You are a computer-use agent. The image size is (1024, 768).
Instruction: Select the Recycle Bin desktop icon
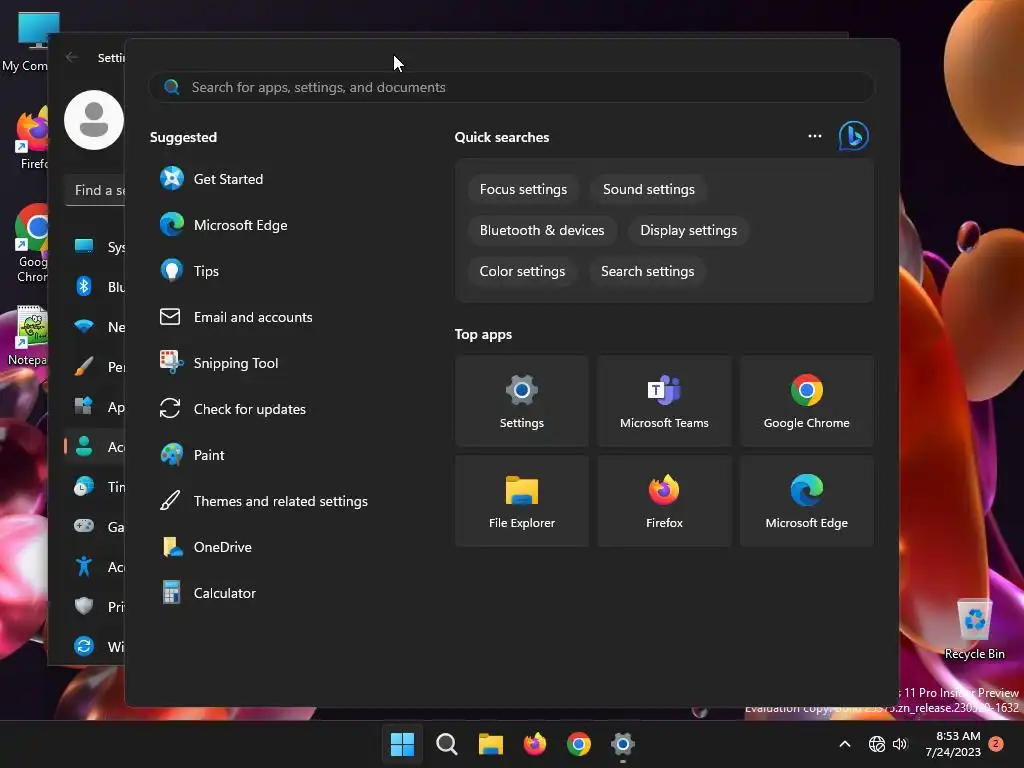point(974,628)
